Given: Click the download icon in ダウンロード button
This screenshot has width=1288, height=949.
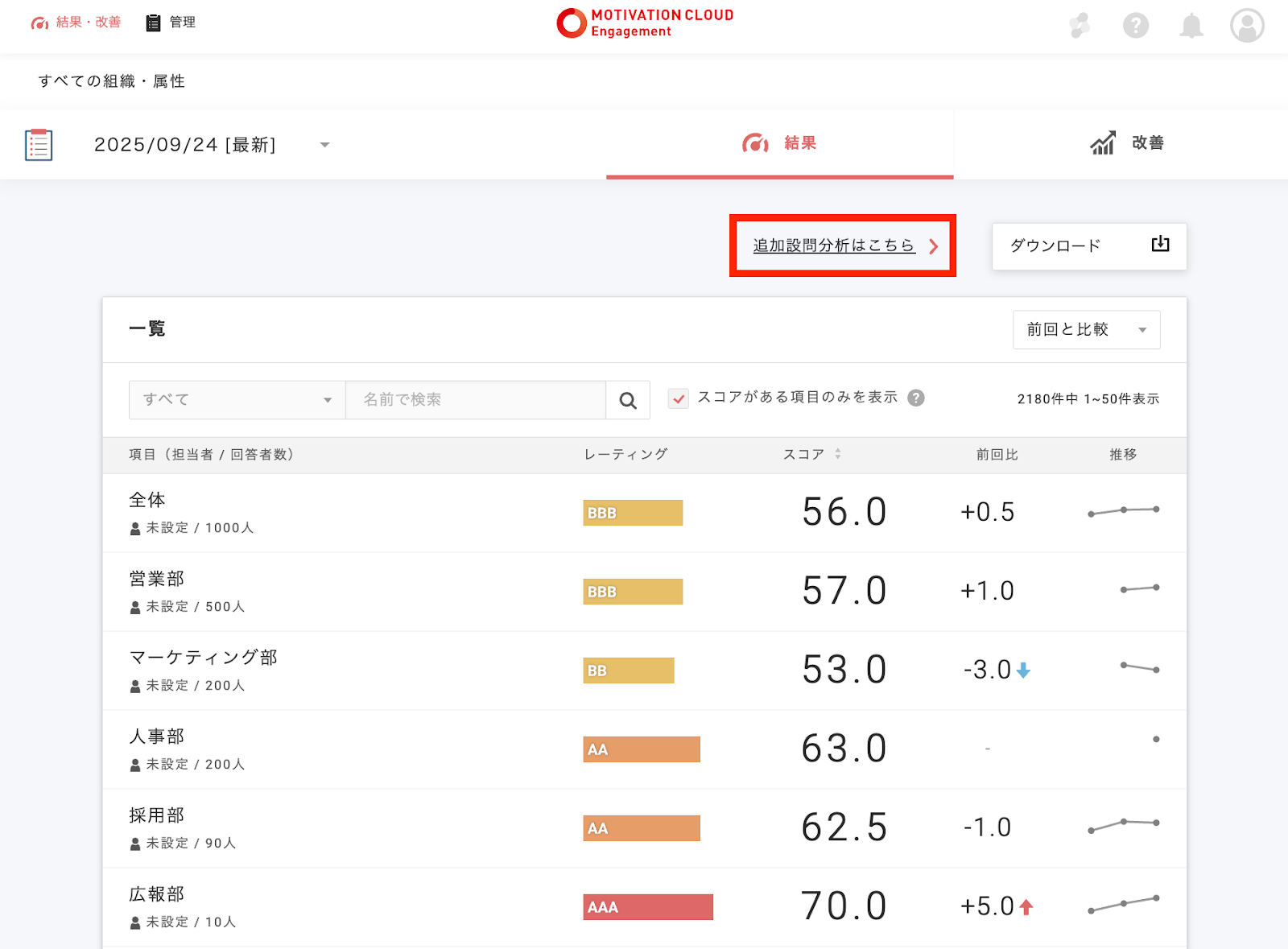Looking at the screenshot, I should (1159, 245).
